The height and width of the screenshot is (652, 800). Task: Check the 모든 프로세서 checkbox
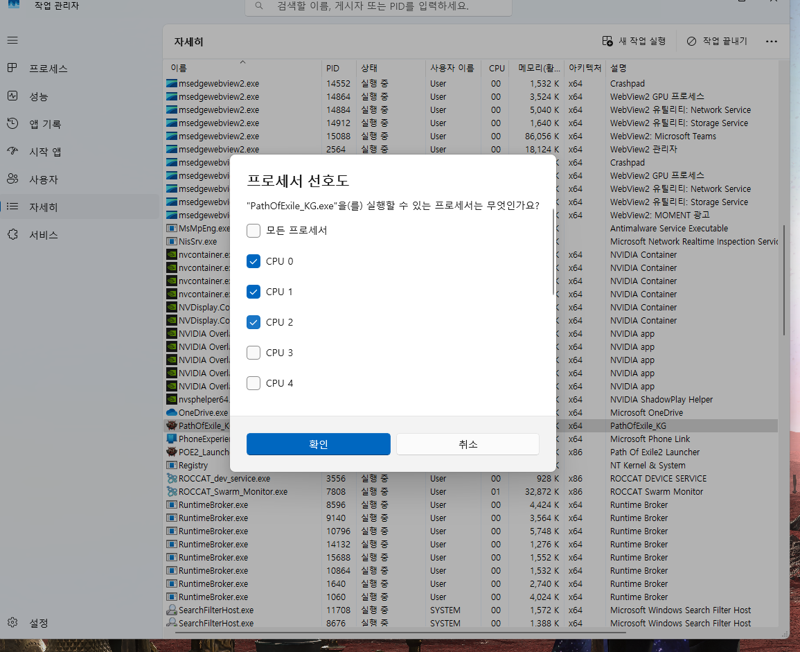[254, 231]
